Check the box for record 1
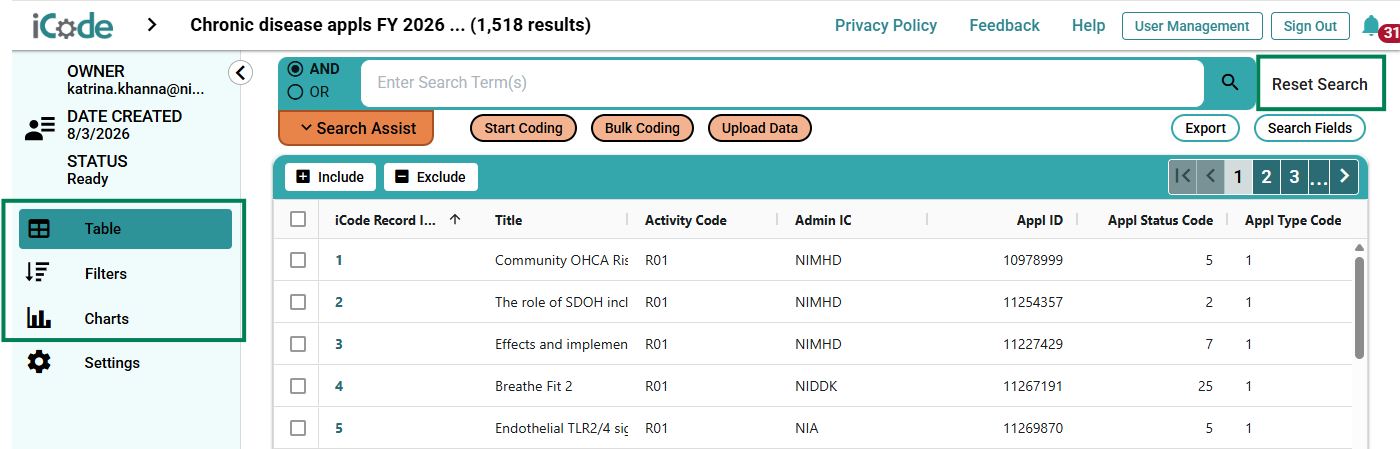The image size is (1400, 449). pyautogui.click(x=298, y=260)
